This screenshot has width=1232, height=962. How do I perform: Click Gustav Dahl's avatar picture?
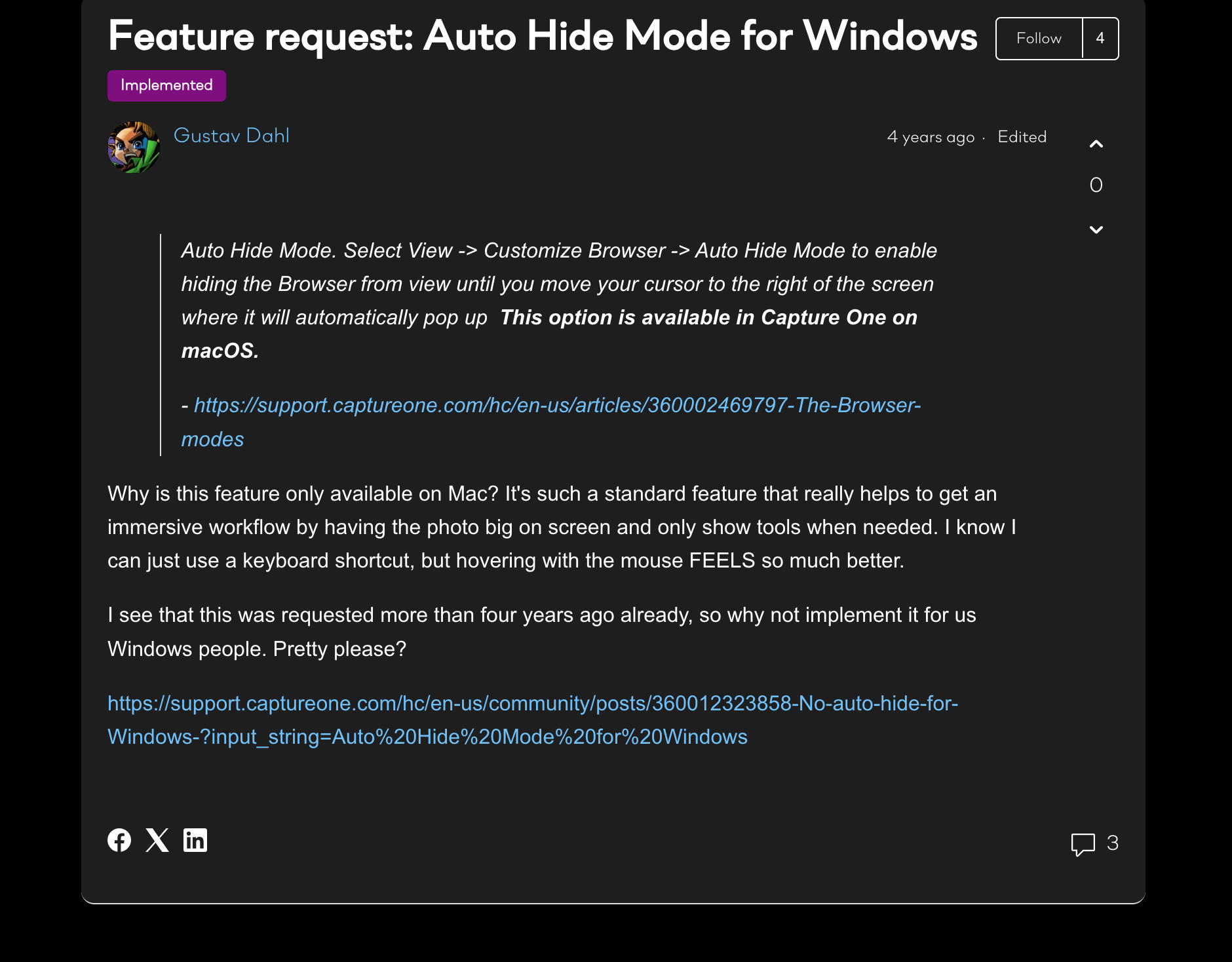[134, 147]
